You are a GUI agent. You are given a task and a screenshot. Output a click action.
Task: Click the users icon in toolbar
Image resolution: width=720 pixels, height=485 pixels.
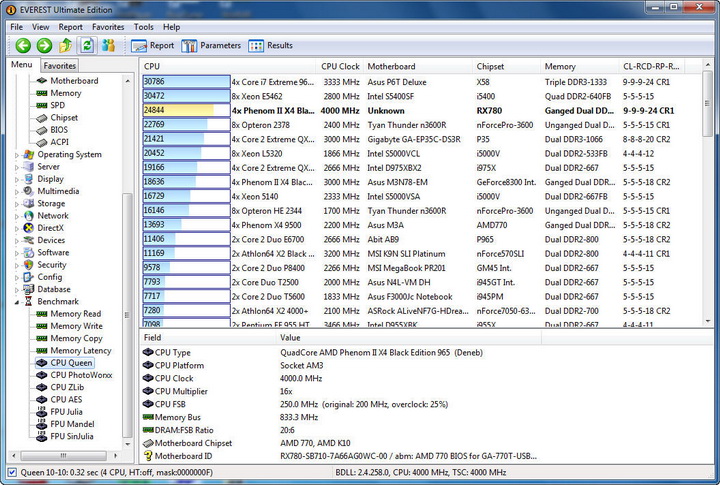[108, 45]
